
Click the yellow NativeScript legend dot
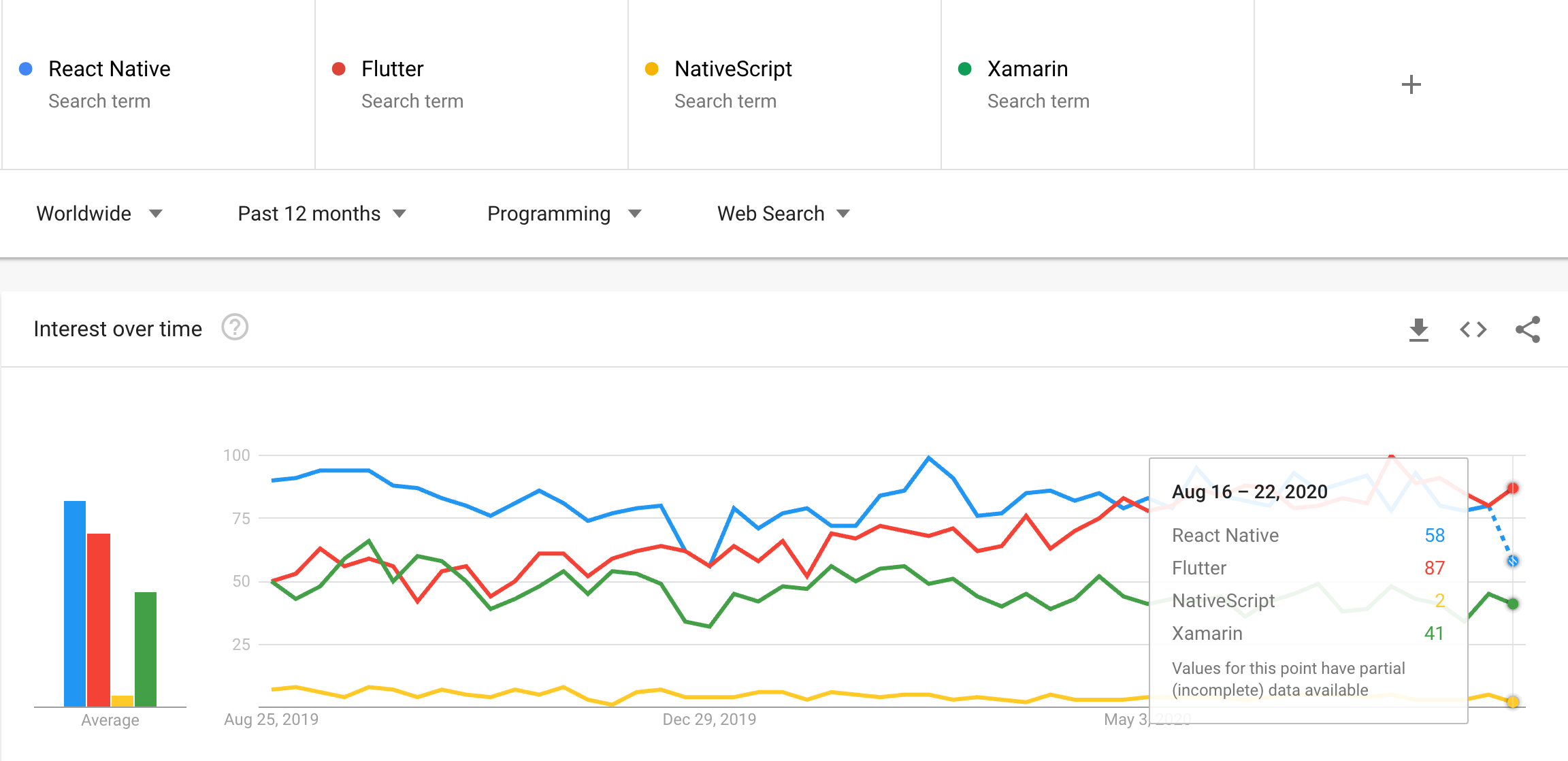click(651, 69)
